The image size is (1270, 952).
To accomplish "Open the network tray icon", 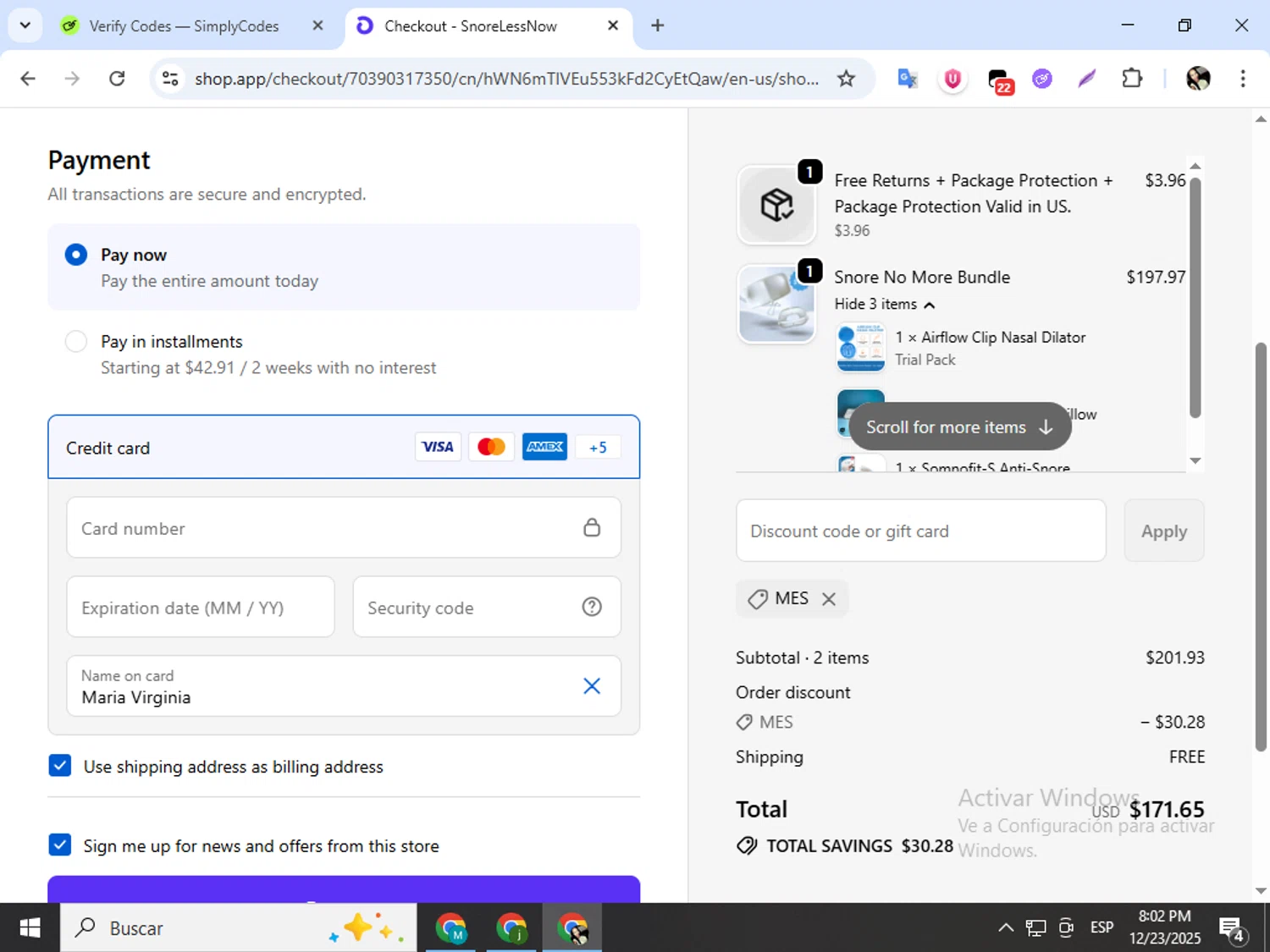I will coord(1035,927).
